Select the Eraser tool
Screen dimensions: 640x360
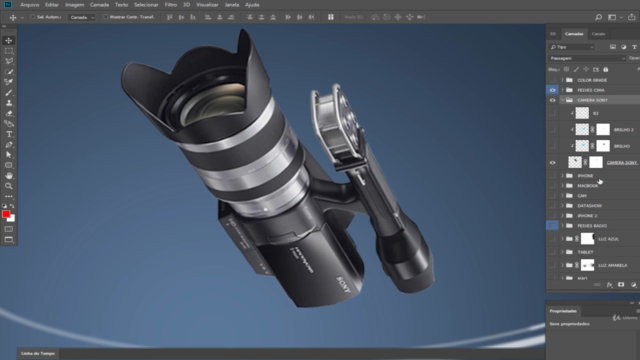tap(9, 113)
